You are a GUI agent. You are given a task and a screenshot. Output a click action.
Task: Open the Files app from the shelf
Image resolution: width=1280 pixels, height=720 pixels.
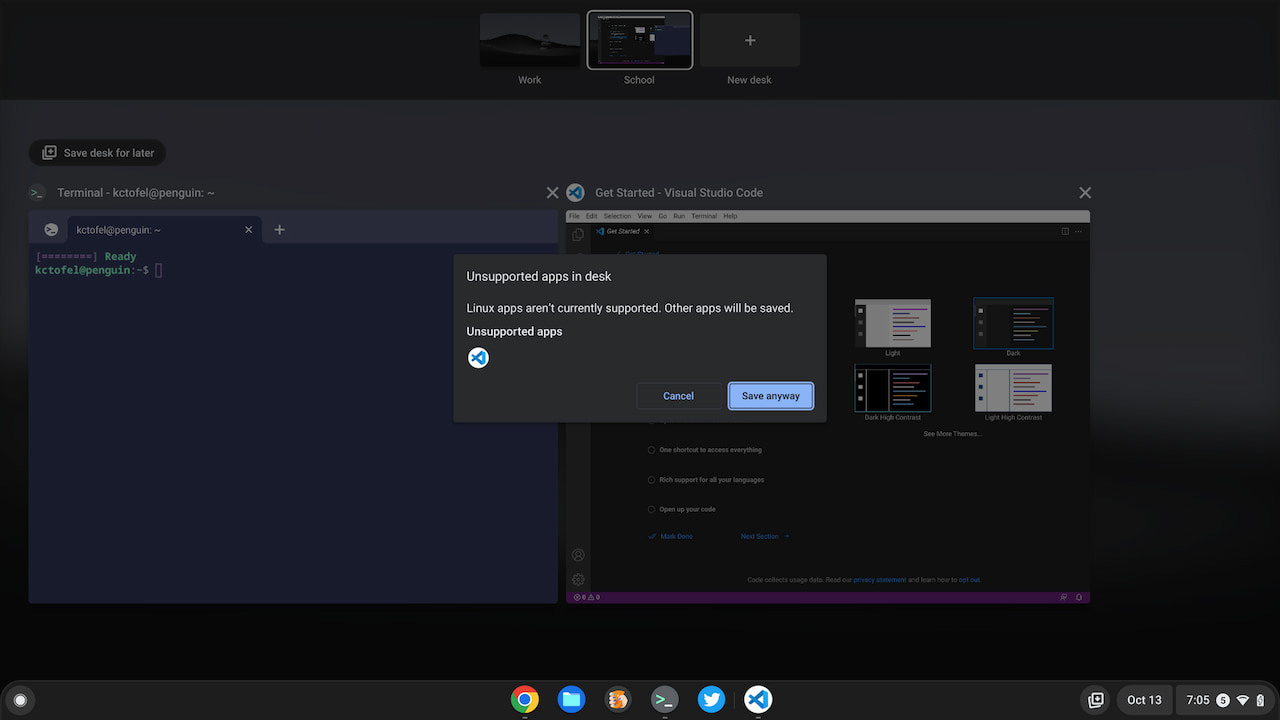click(572, 699)
